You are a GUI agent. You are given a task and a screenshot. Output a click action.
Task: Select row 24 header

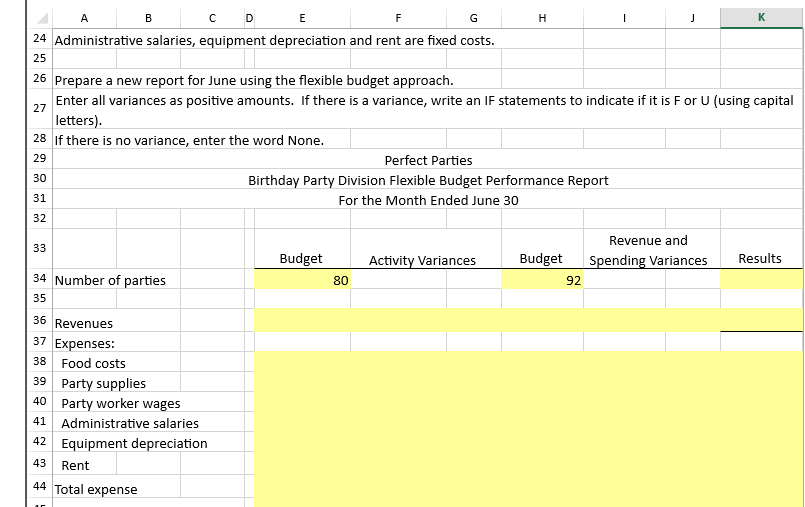40,38
